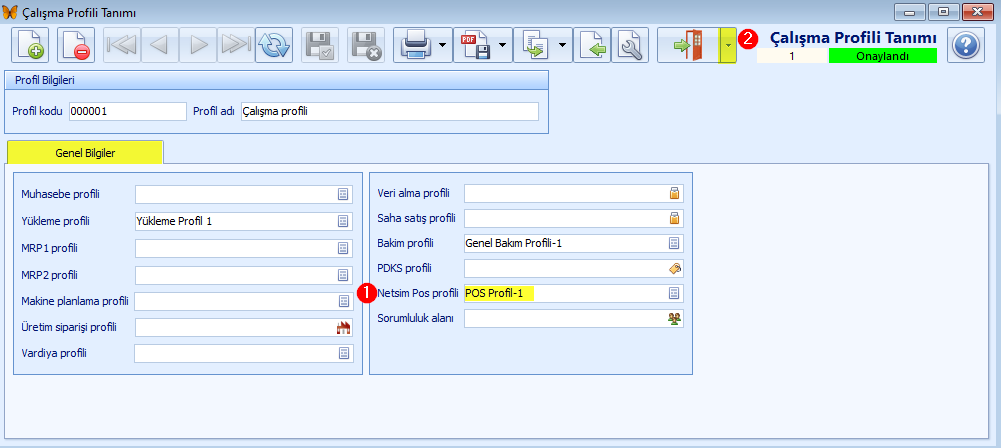Expand the printer dropdown arrow

point(442,46)
